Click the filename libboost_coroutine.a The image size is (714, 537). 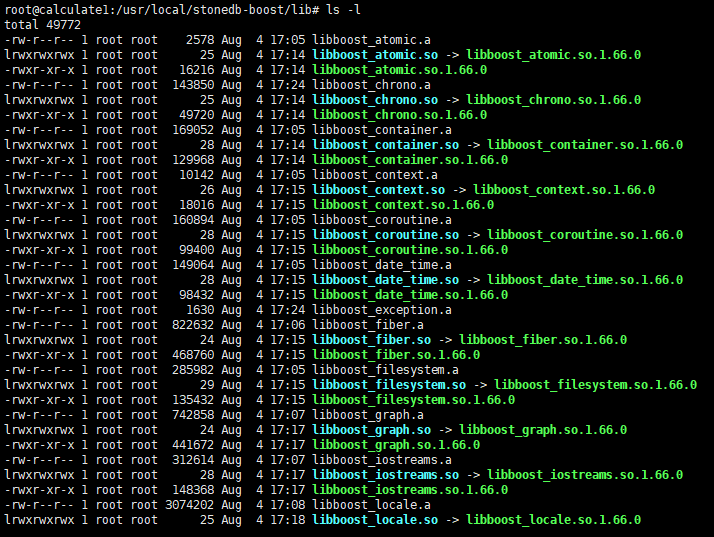[382, 220]
